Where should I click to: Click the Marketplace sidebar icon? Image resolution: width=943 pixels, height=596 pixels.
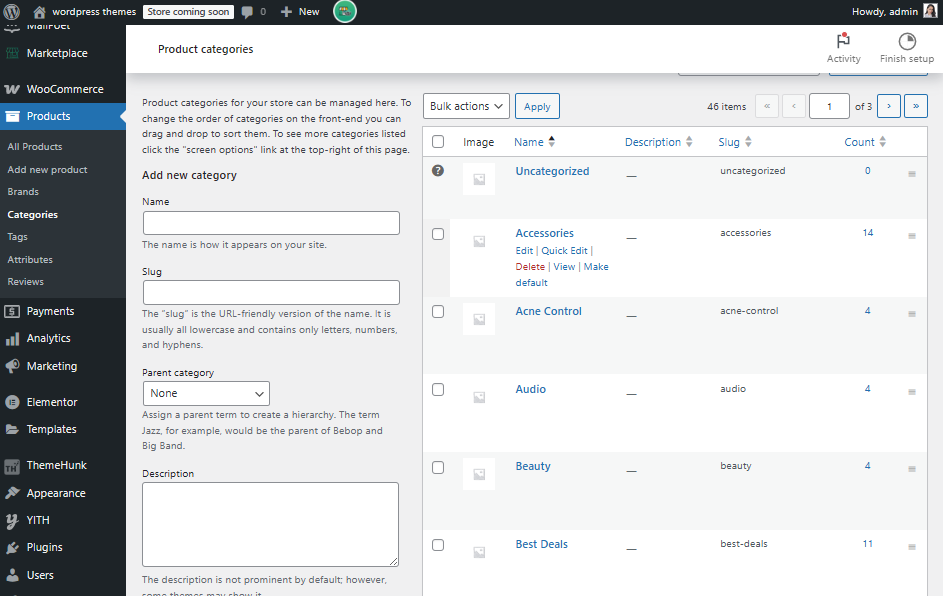point(12,53)
